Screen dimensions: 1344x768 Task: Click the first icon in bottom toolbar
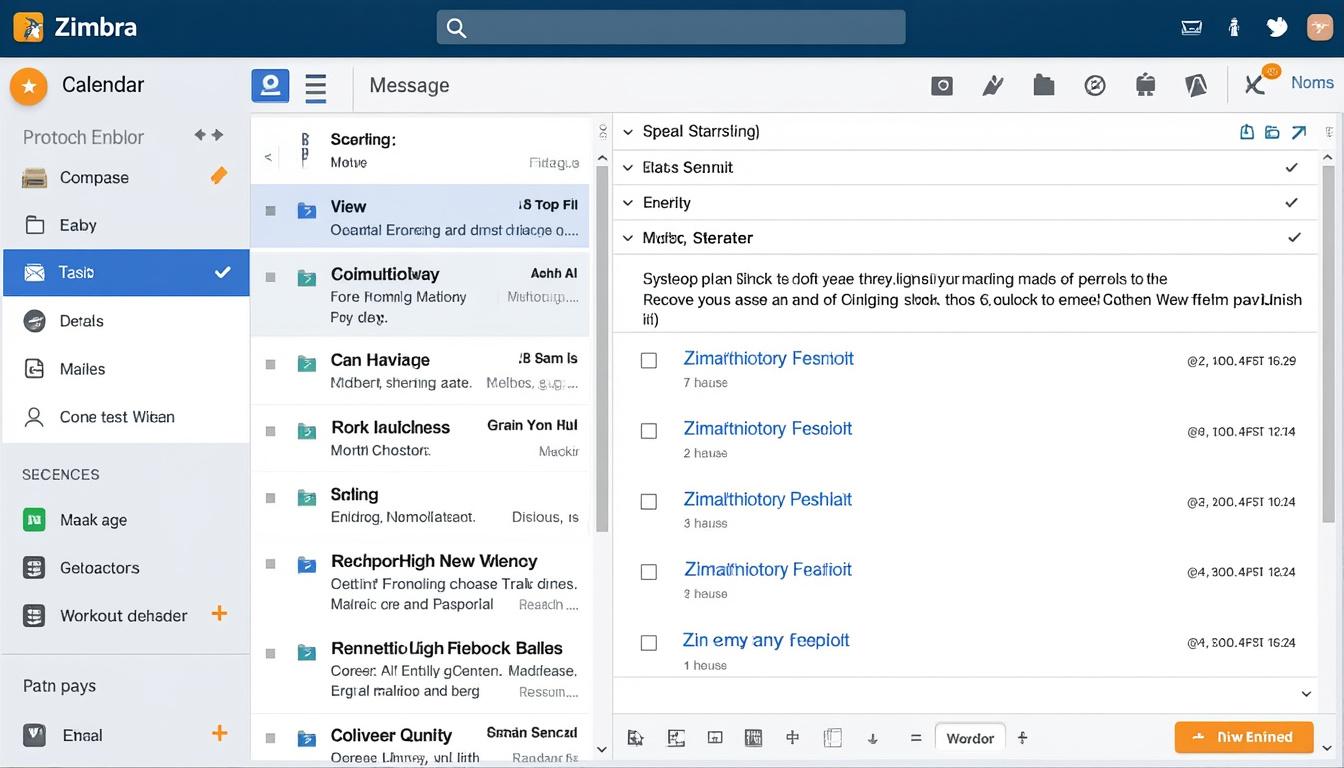coord(635,738)
